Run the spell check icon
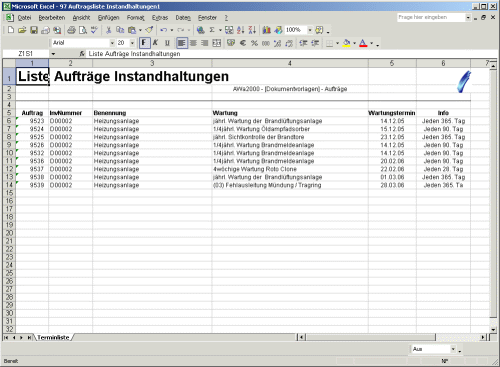The height and width of the screenshot is (367, 500). click(x=94, y=30)
